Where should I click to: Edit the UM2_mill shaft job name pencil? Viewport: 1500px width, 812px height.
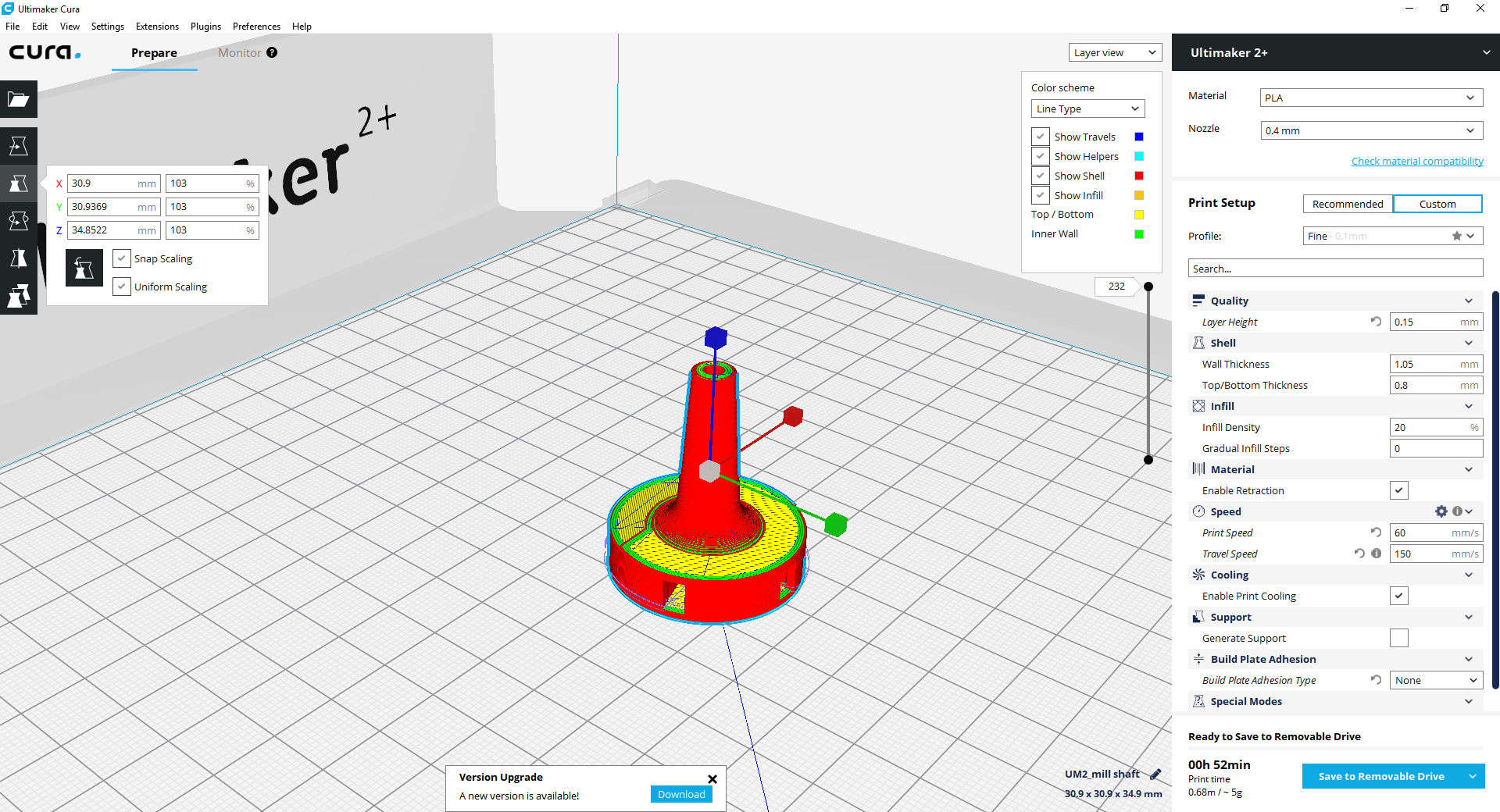[x=1156, y=774]
